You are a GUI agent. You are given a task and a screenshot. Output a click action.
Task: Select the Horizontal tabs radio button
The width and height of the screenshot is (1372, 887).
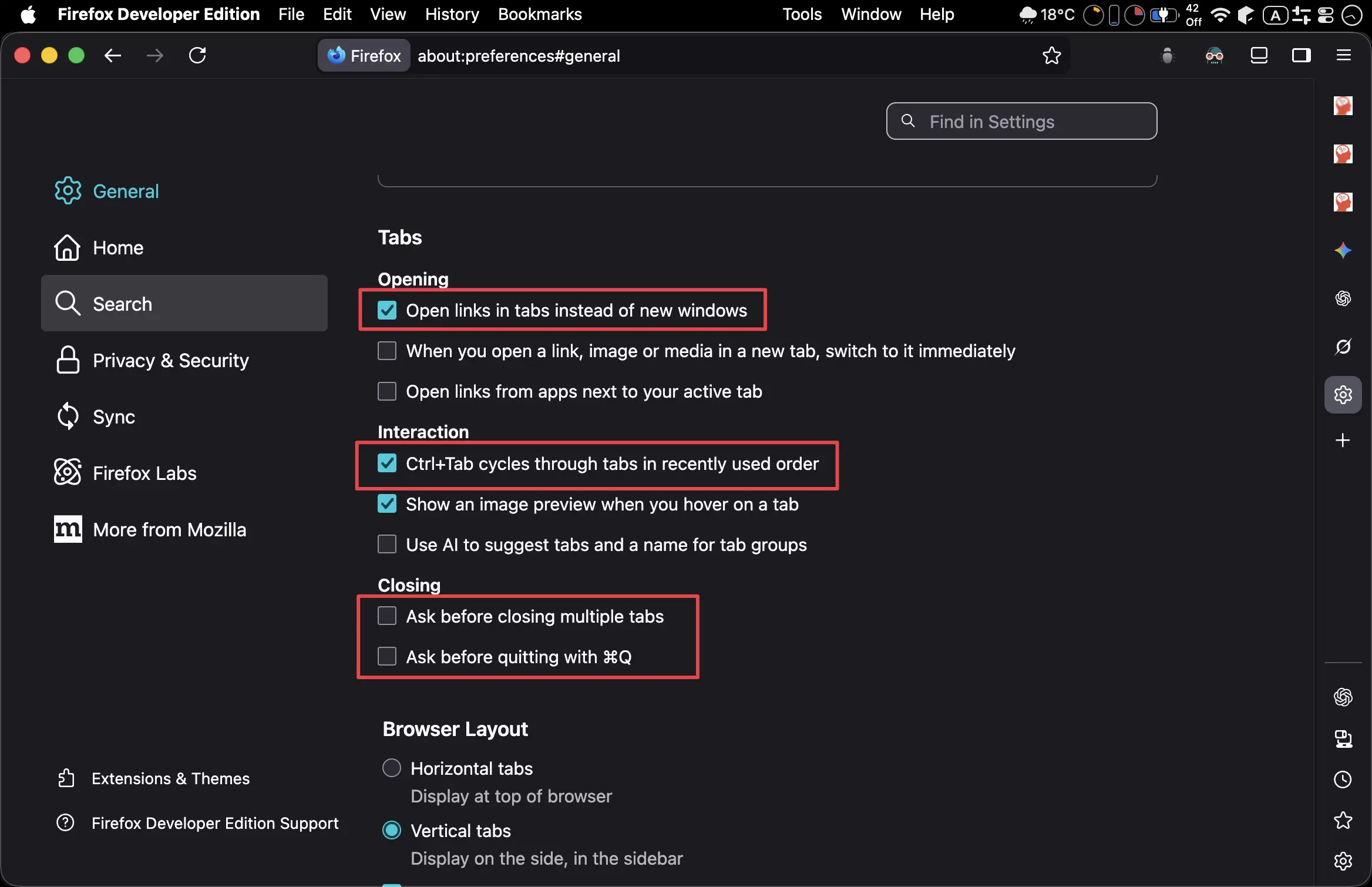392,768
